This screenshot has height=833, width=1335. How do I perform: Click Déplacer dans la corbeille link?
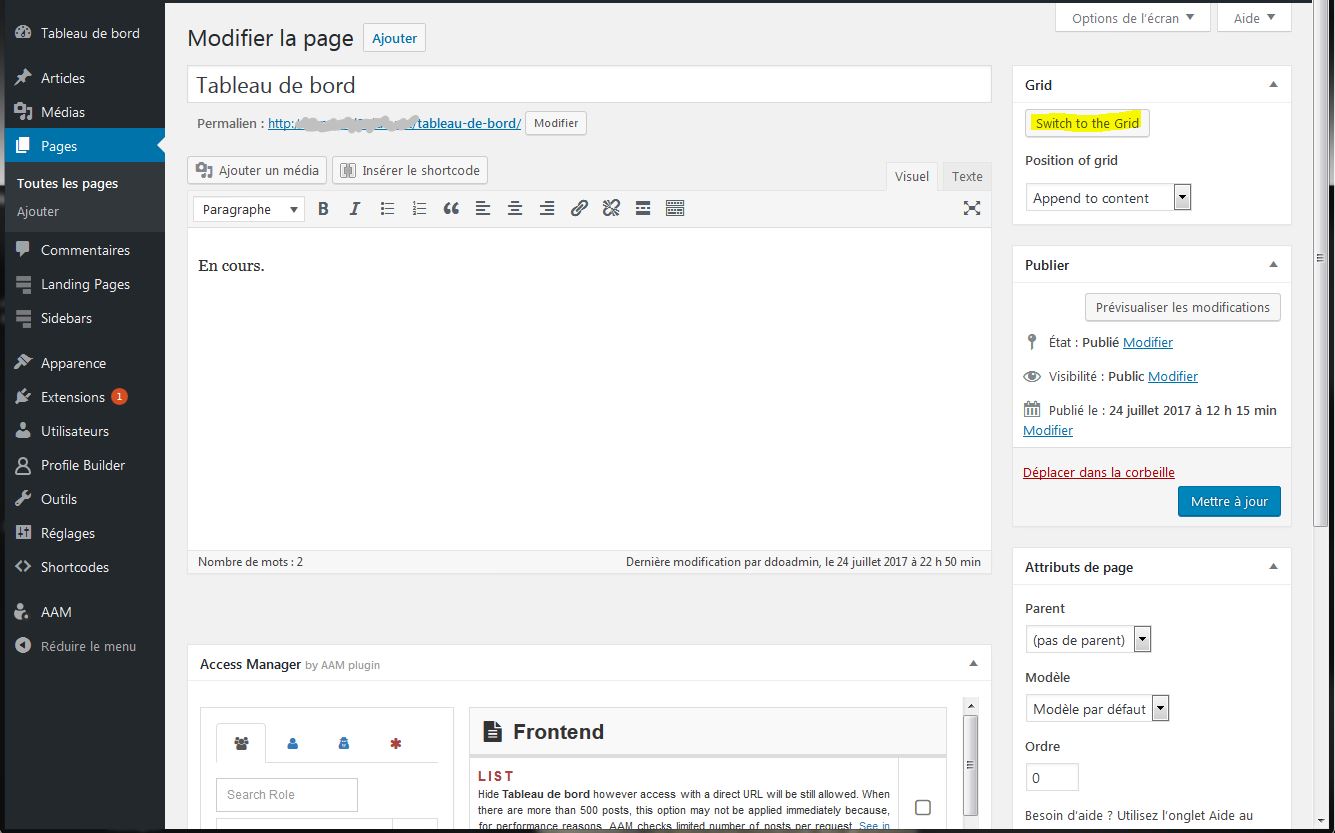point(1098,472)
